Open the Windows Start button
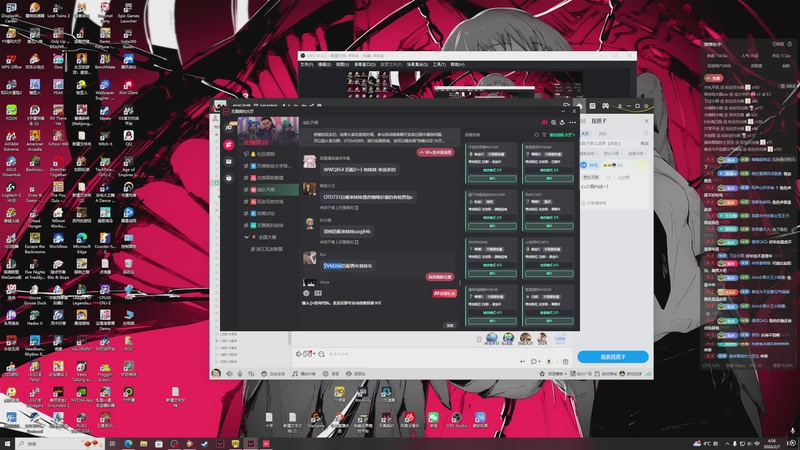 tap(7, 443)
